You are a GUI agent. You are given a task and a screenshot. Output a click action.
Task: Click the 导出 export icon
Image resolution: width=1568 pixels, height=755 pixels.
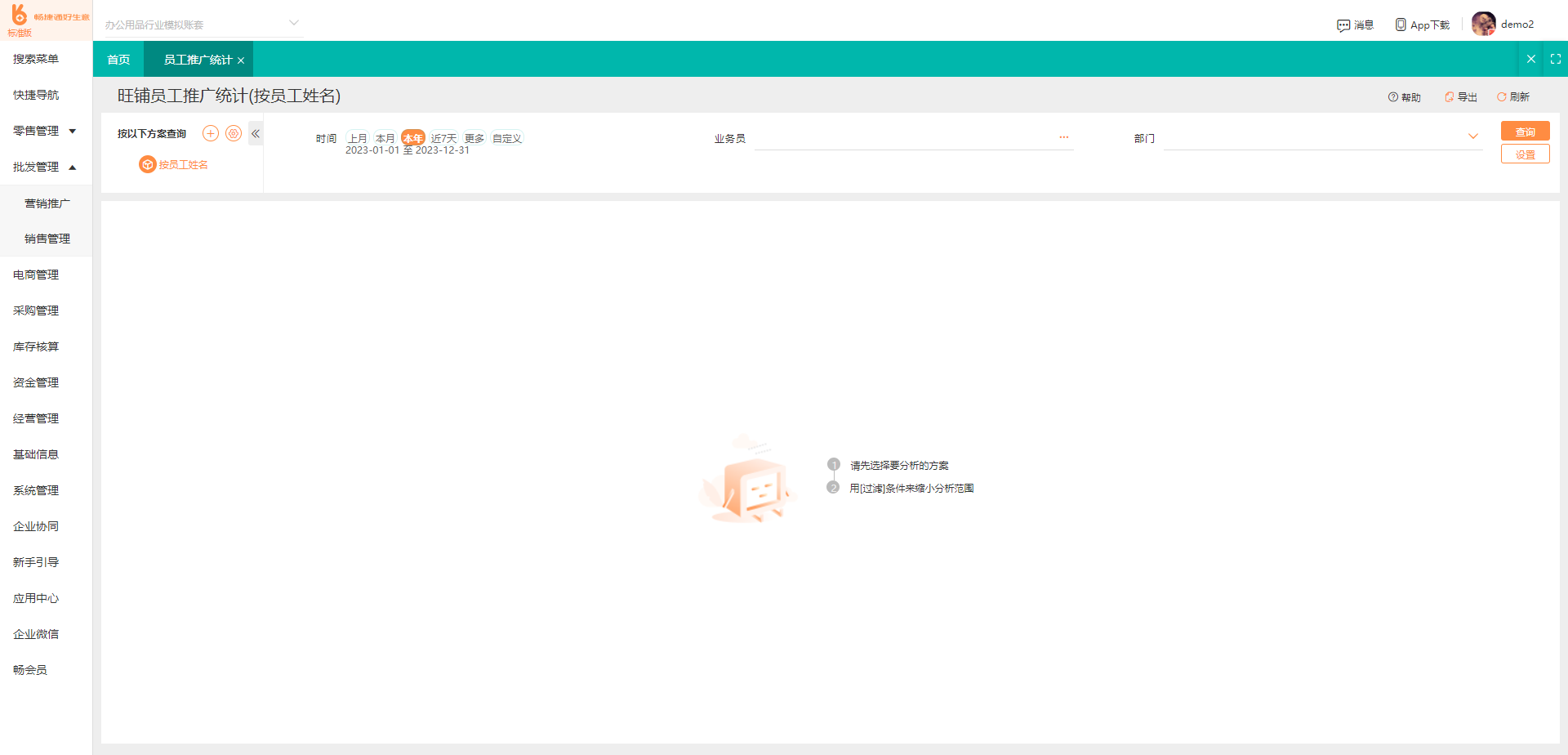tap(1450, 96)
